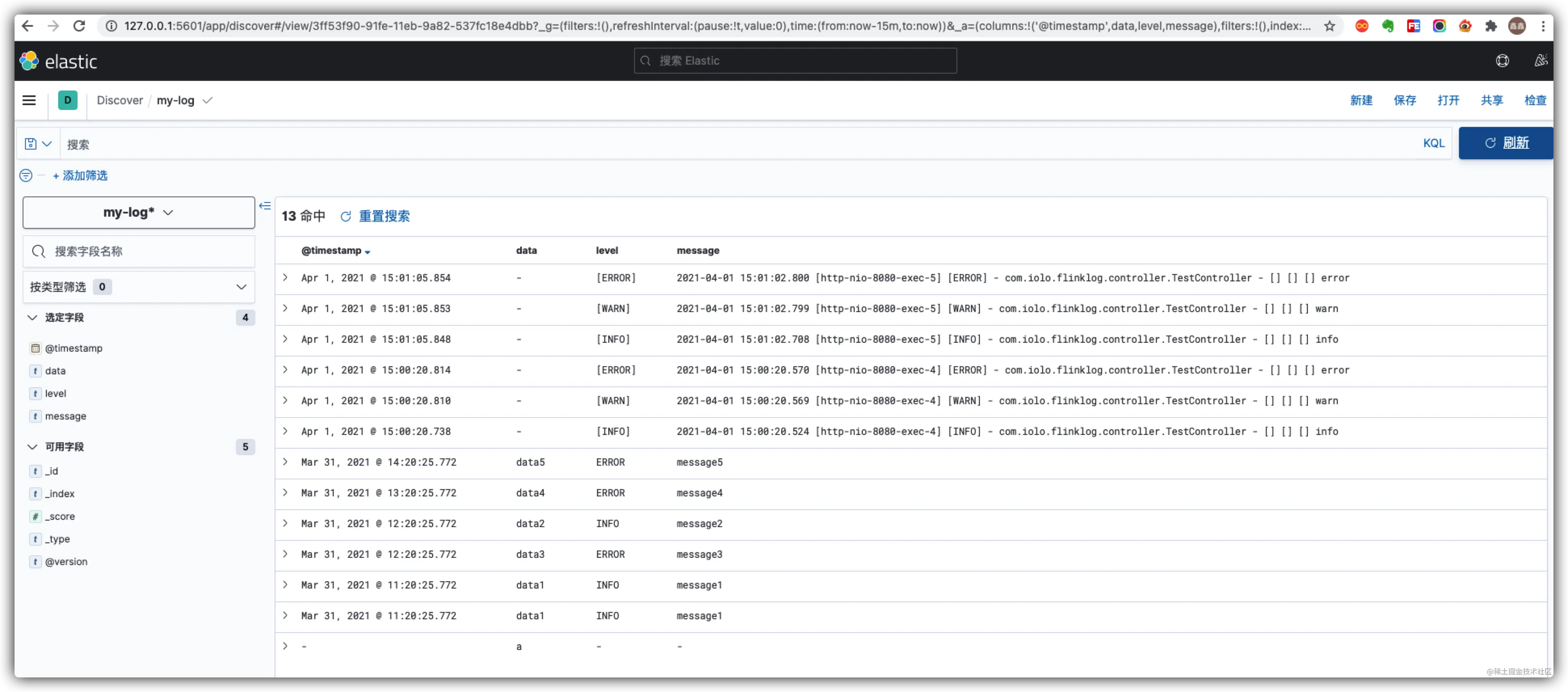Image resolution: width=1568 pixels, height=692 pixels.
Task: Switch query language via KQL
Action: pyautogui.click(x=1433, y=143)
